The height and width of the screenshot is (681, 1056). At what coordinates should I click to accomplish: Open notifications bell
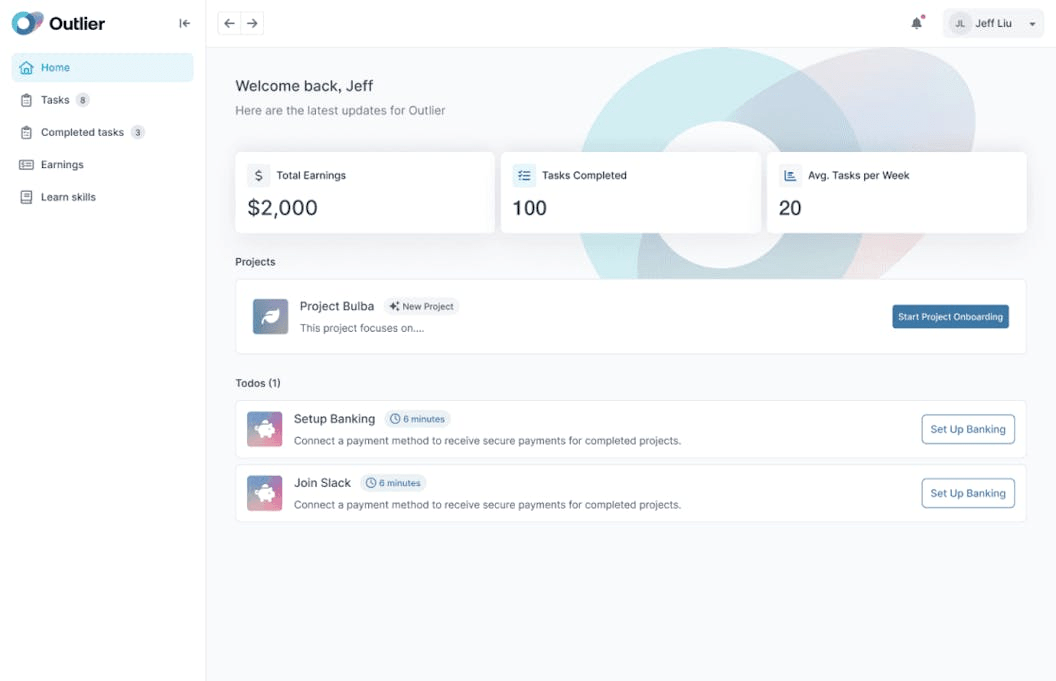[x=917, y=24]
